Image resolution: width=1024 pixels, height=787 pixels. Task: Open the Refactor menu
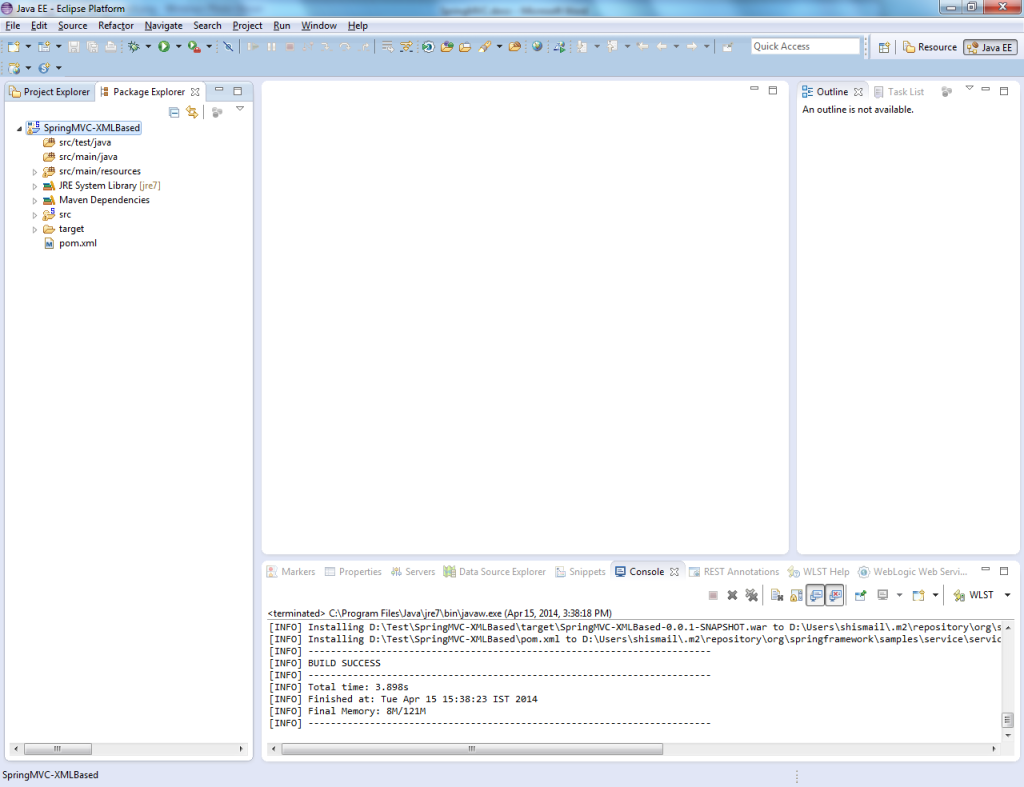point(115,25)
